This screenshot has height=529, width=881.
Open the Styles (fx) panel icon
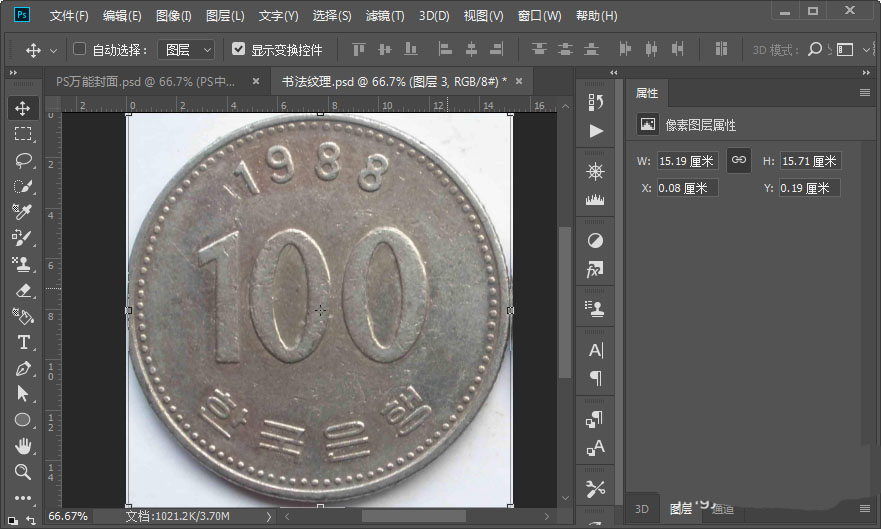click(596, 269)
